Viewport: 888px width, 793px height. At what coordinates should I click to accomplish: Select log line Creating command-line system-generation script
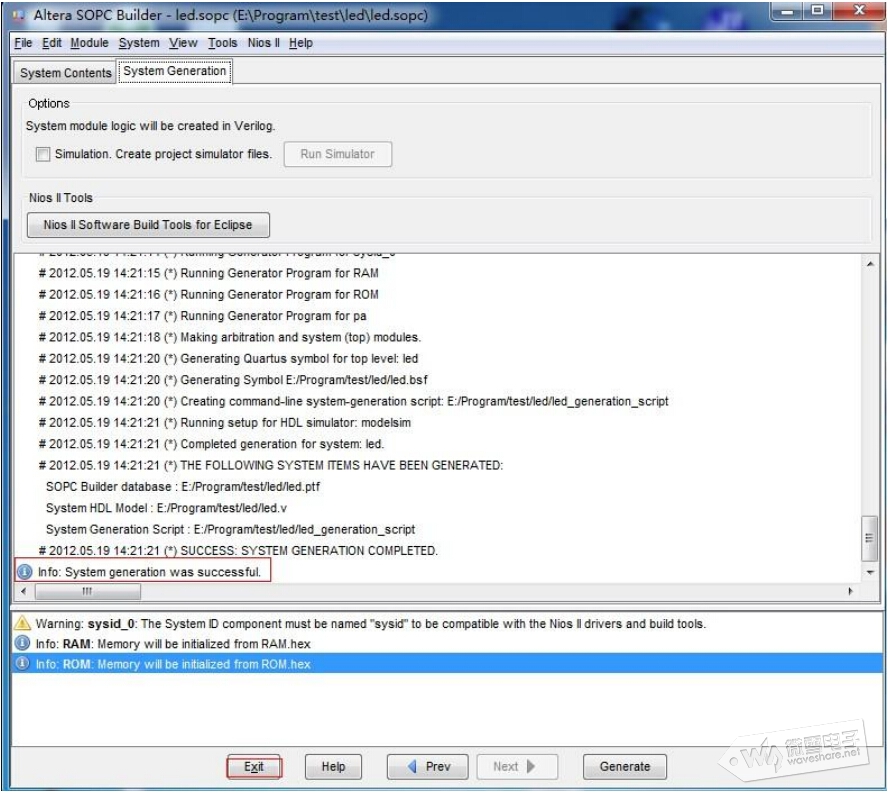tap(353, 402)
